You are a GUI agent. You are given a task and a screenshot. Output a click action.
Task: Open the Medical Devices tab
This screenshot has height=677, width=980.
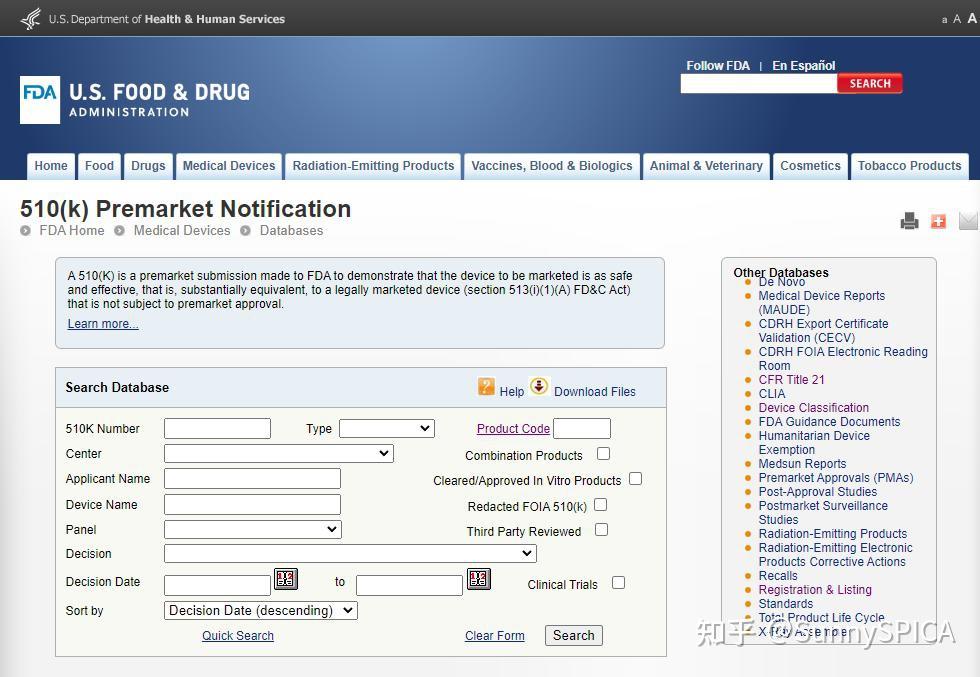point(229,166)
